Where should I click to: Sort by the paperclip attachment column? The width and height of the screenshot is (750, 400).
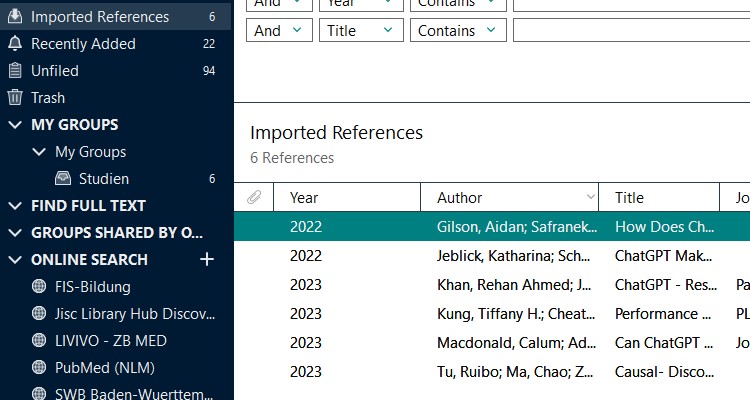254,198
